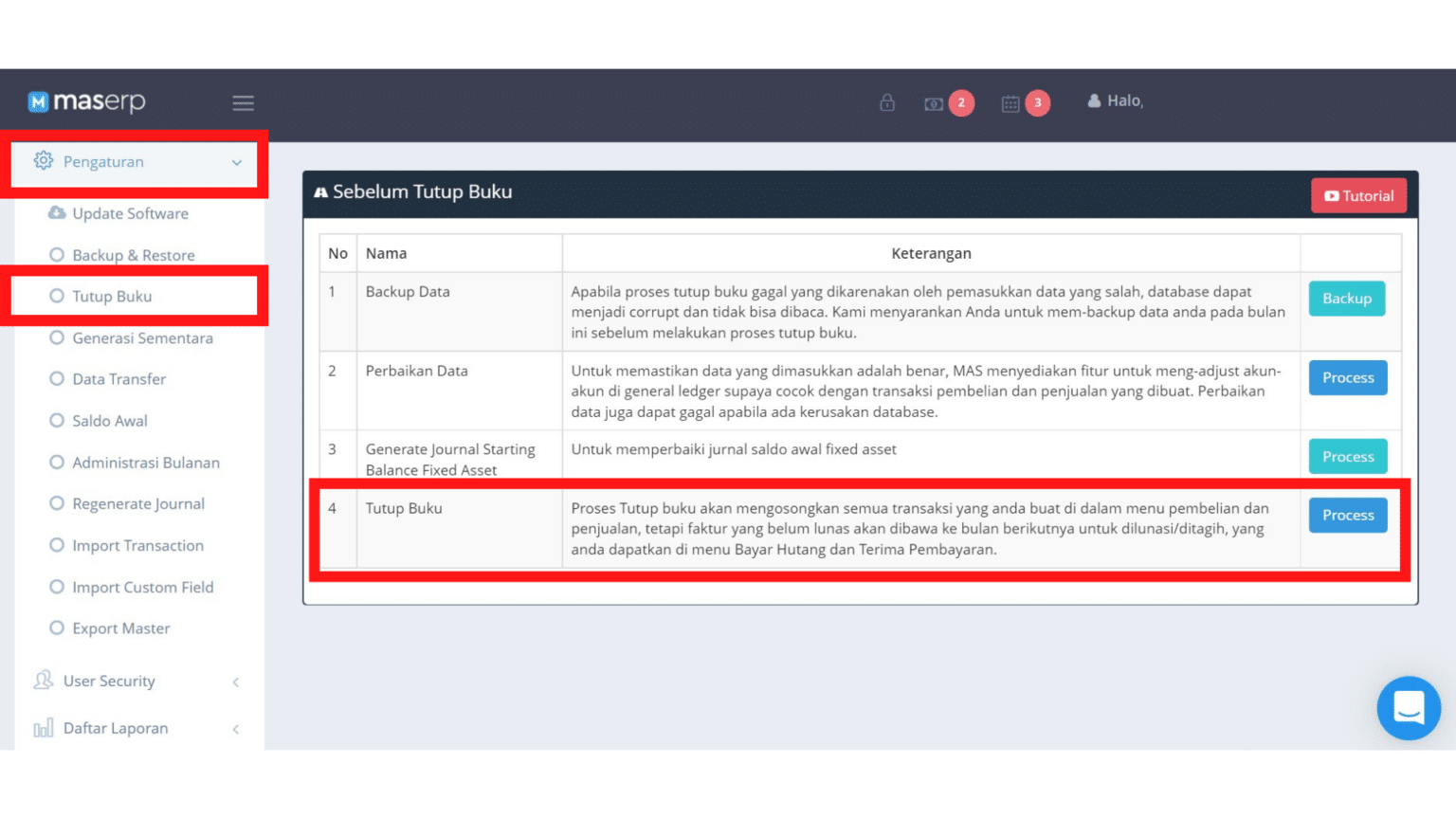The height and width of the screenshot is (819, 1456).
Task: Open Data Transfer menu item
Action: tap(118, 379)
